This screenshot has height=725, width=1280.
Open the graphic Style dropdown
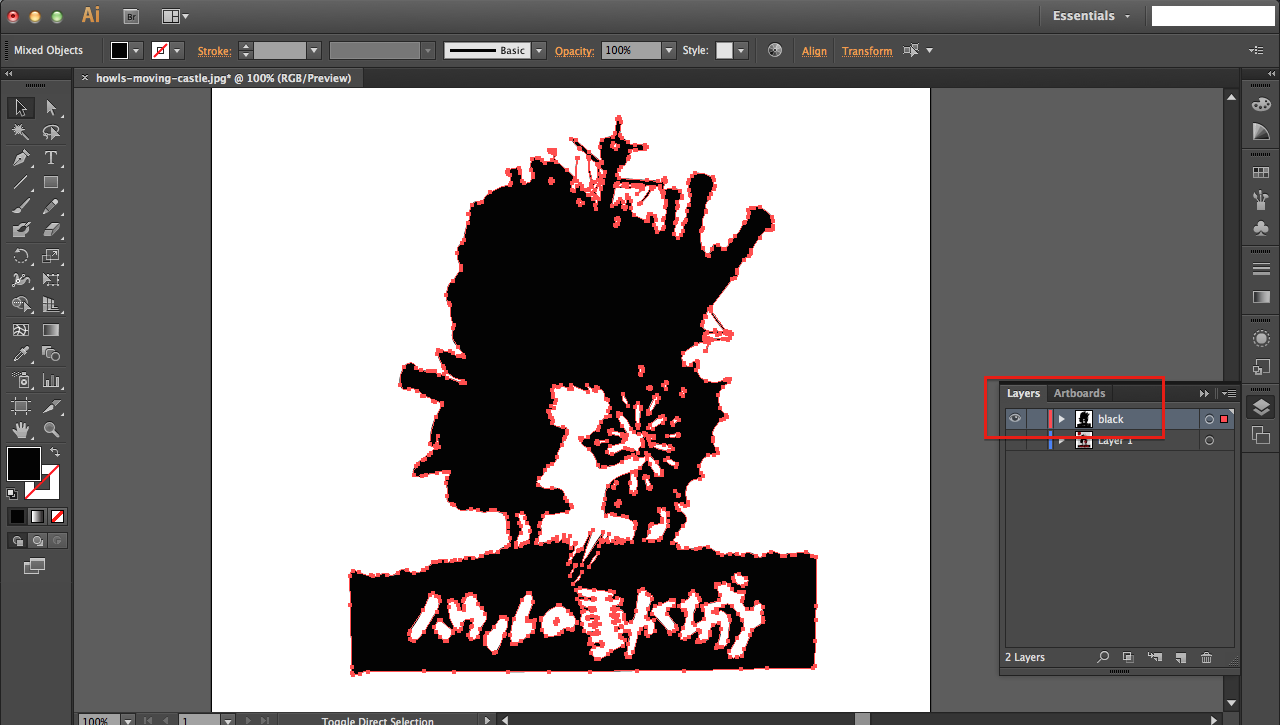tap(741, 50)
